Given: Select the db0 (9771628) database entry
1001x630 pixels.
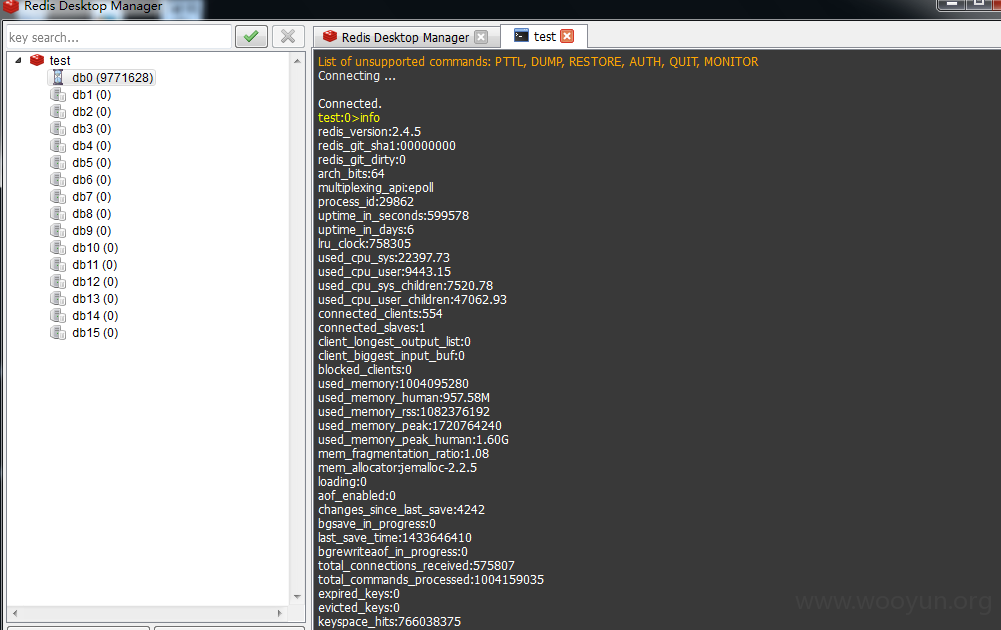Looking at the screenshot, I should click(112, 77).
